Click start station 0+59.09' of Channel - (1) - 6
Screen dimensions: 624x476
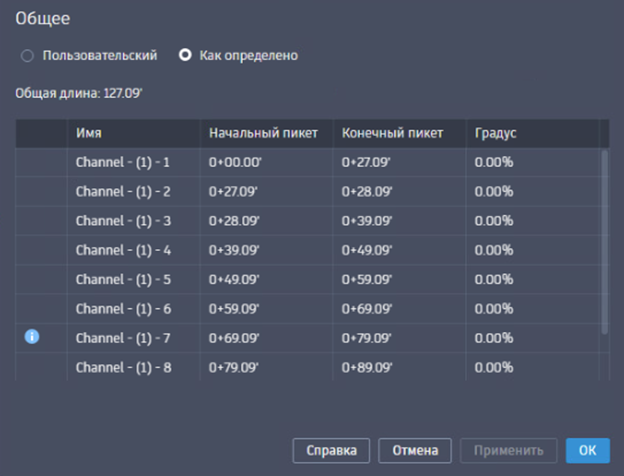tap(234, 309)
